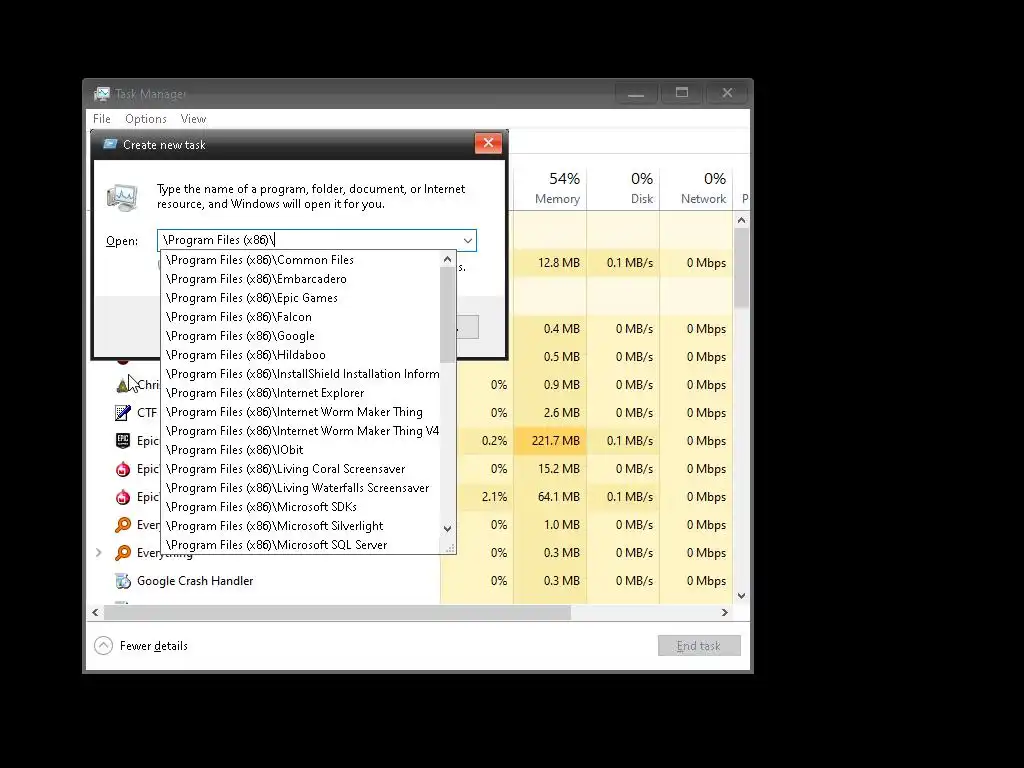
Task: Click the Task Manager title bar icon
Action: pos(101,94)
